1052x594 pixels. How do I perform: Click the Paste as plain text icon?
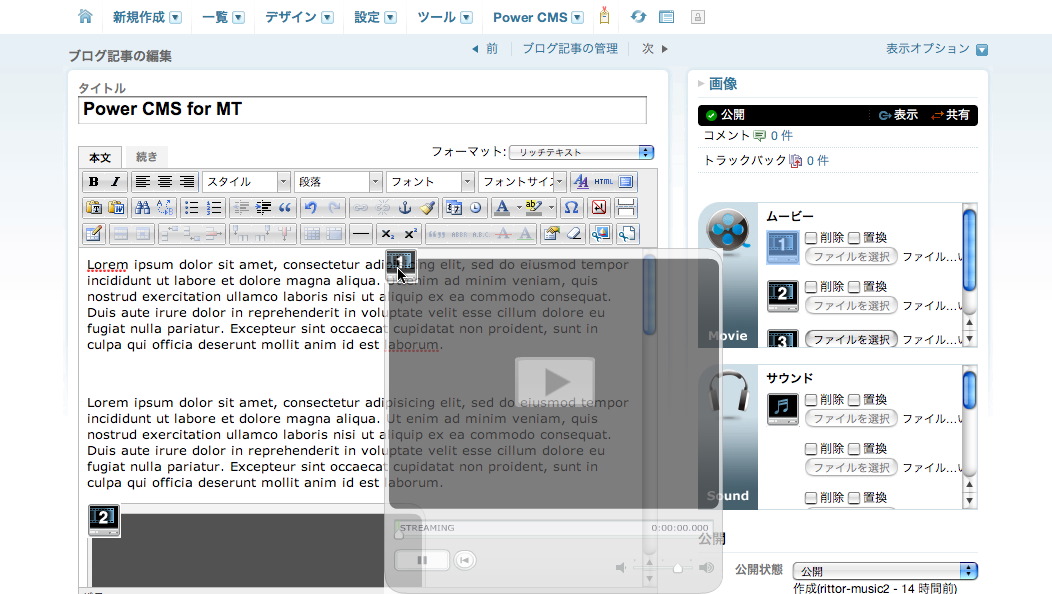pos(94,208)
